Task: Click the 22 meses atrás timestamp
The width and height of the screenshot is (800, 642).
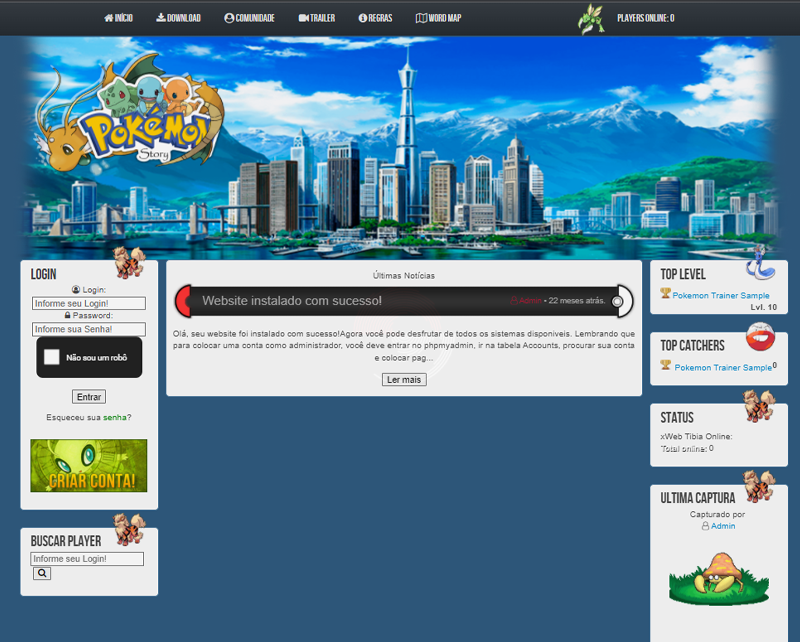Action: click(x=577, y=301)
